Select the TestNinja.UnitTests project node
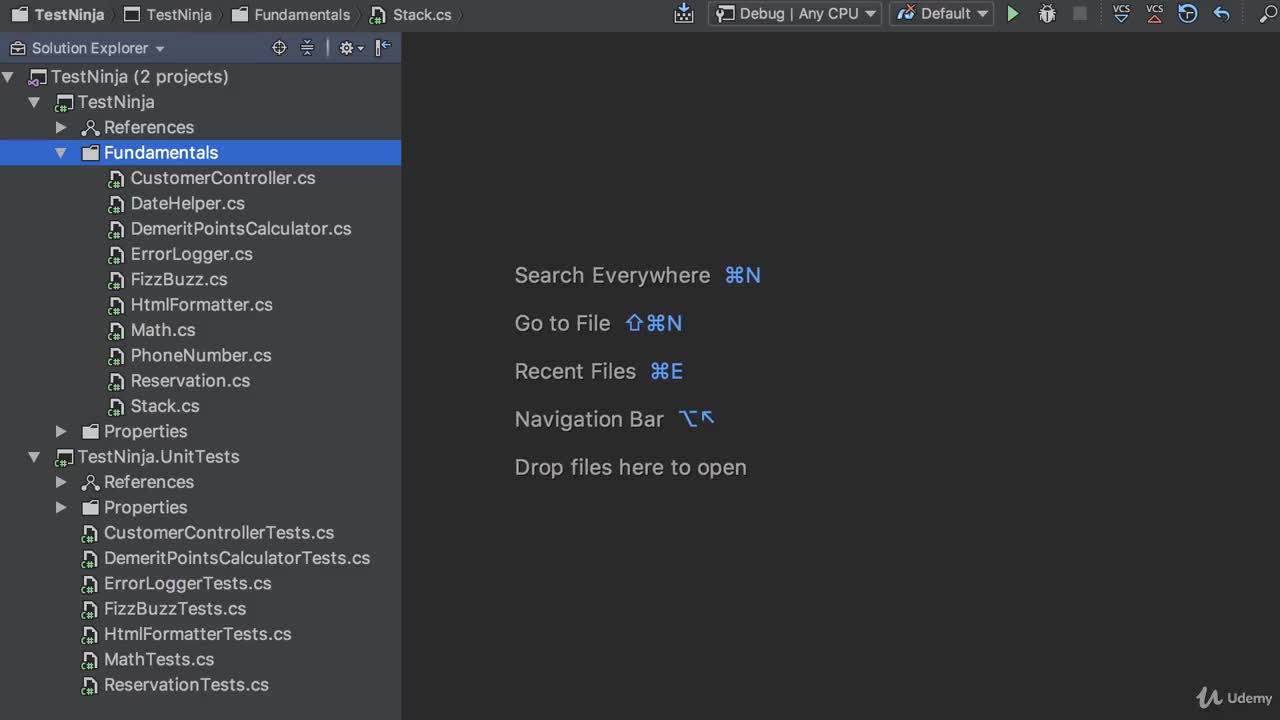The width and height of the screenshot is (1280, 720). pyautogui.click(x=158, y=457)
